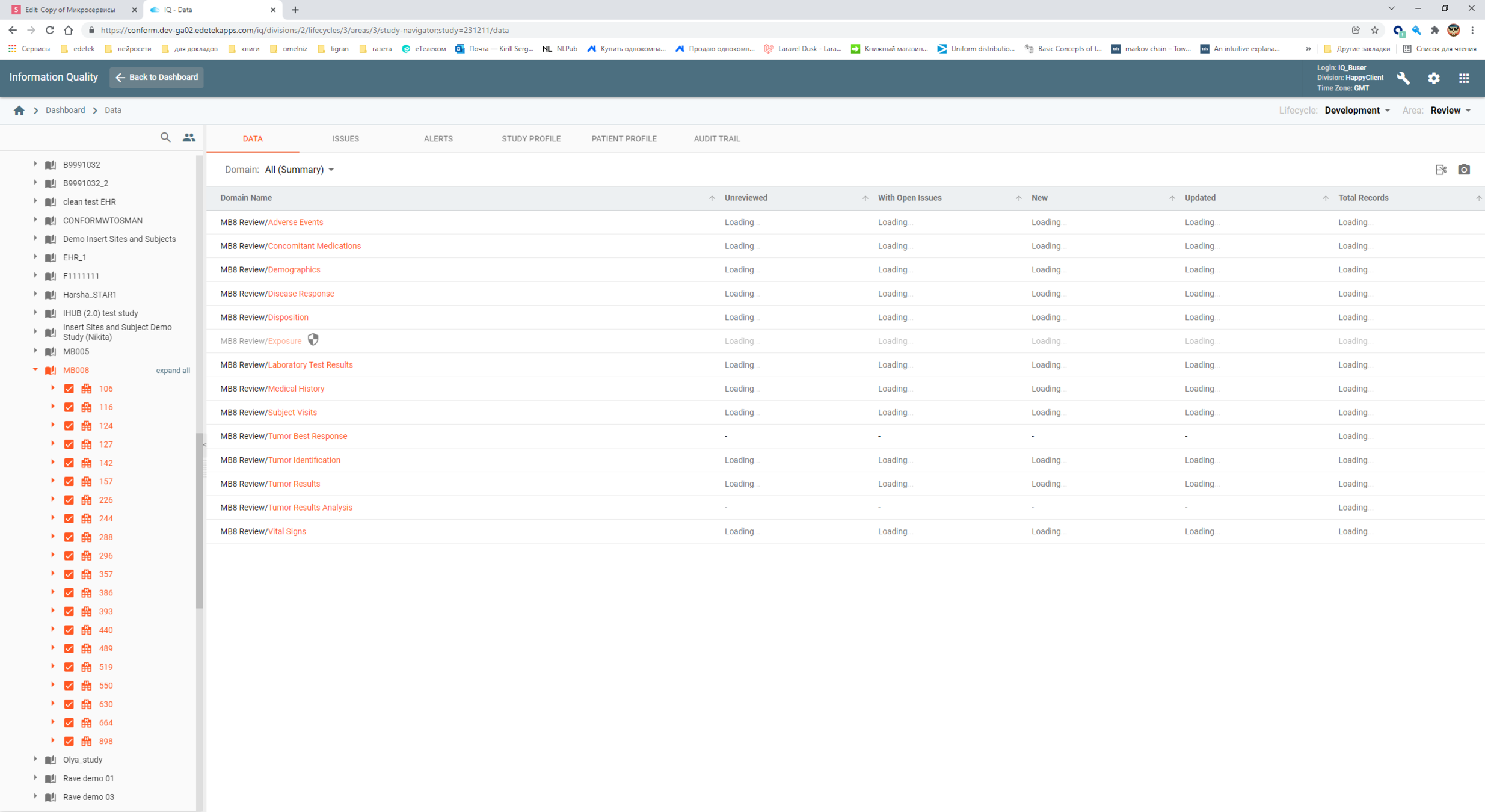Uncheck the site 106 checkbox
This screenshot has height=812, width=1485.
tap(69, 389)
